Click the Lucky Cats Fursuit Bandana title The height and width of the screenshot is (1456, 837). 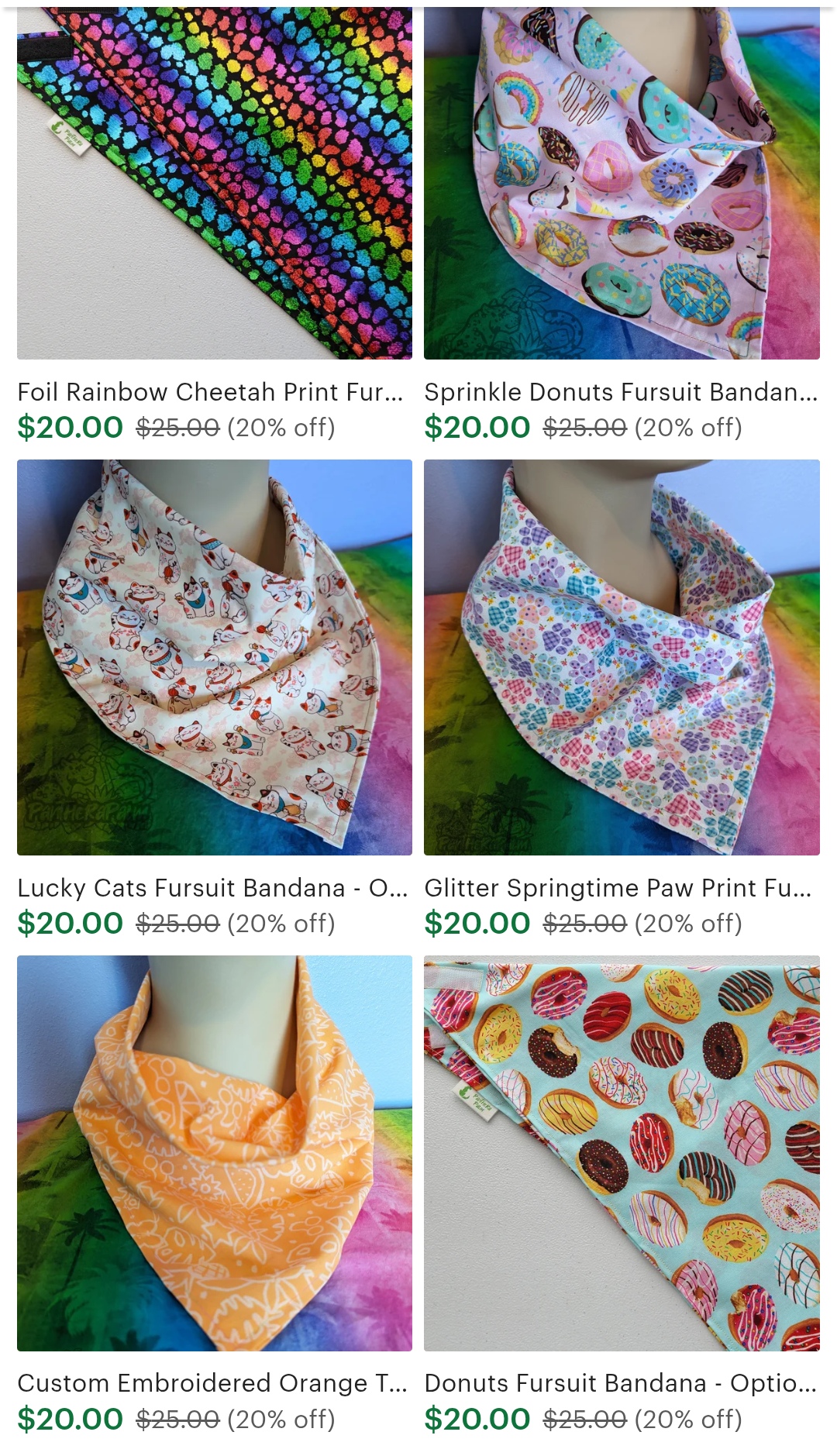click(212, 888)
